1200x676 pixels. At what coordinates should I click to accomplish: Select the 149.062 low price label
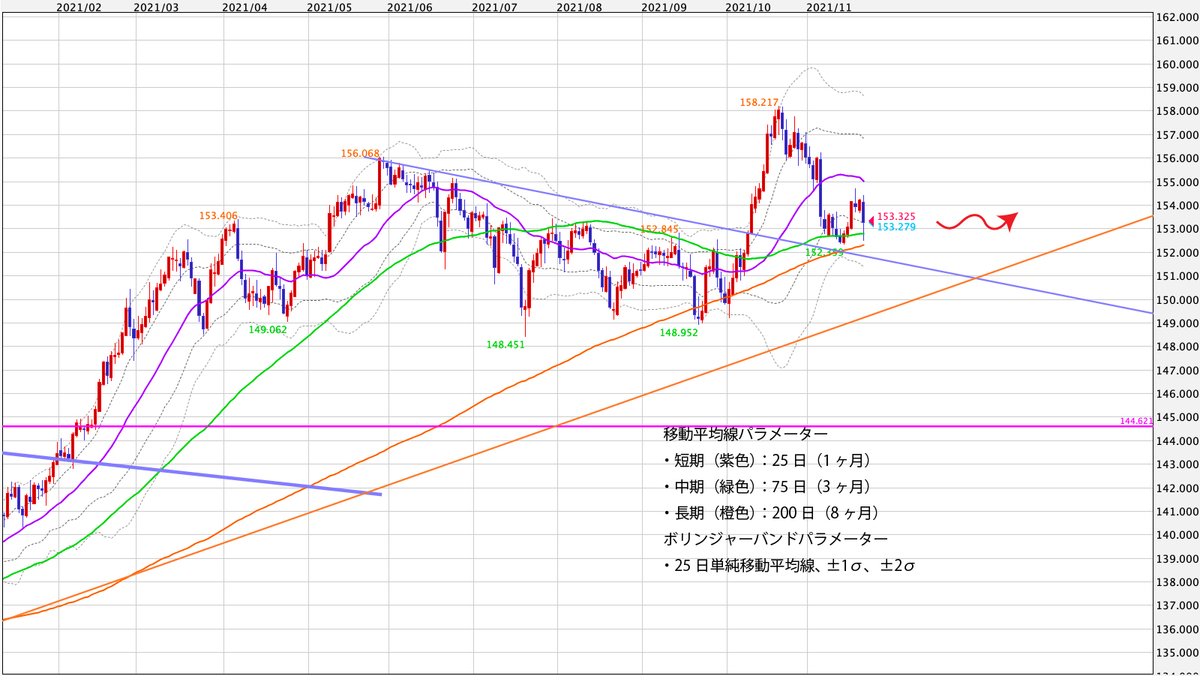(x=267, y=329)
